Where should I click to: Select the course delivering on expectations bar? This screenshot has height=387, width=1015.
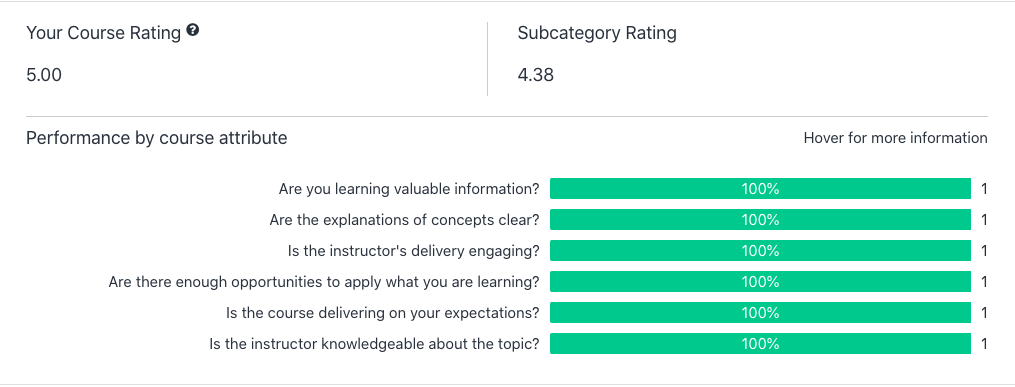click(x=760, y=313)
